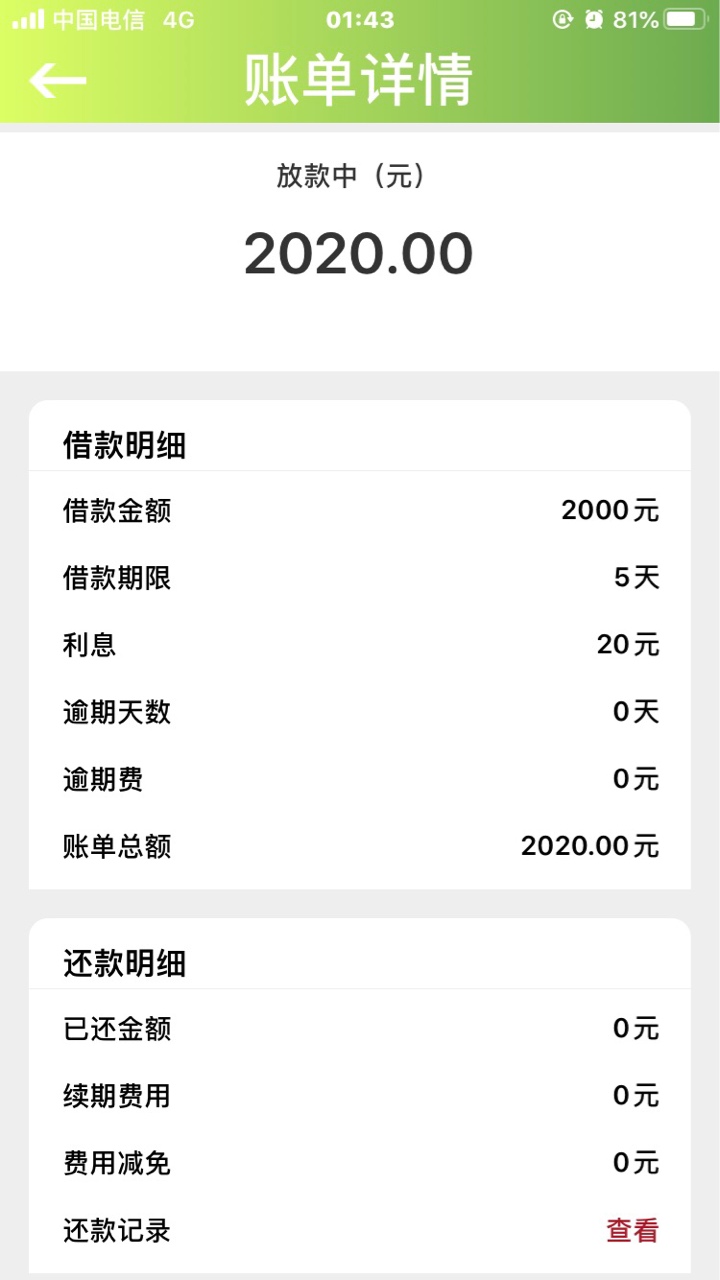Tap the 已还金额 row
Viewport: 720px width, 1280px height.
click(360, 1029)
